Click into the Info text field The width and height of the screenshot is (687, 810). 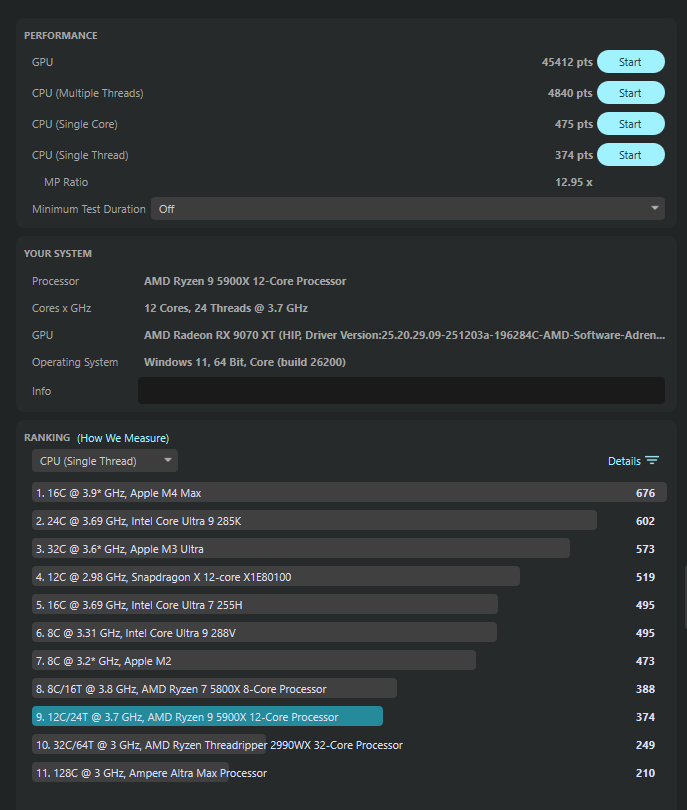[401, 391]
